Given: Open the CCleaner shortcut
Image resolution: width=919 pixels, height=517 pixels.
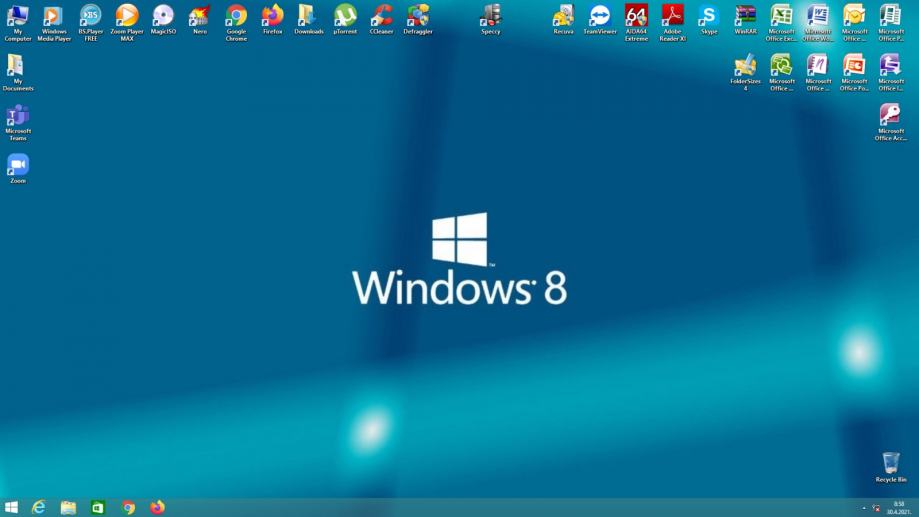Looking at the screenshot, I should 382,19.
